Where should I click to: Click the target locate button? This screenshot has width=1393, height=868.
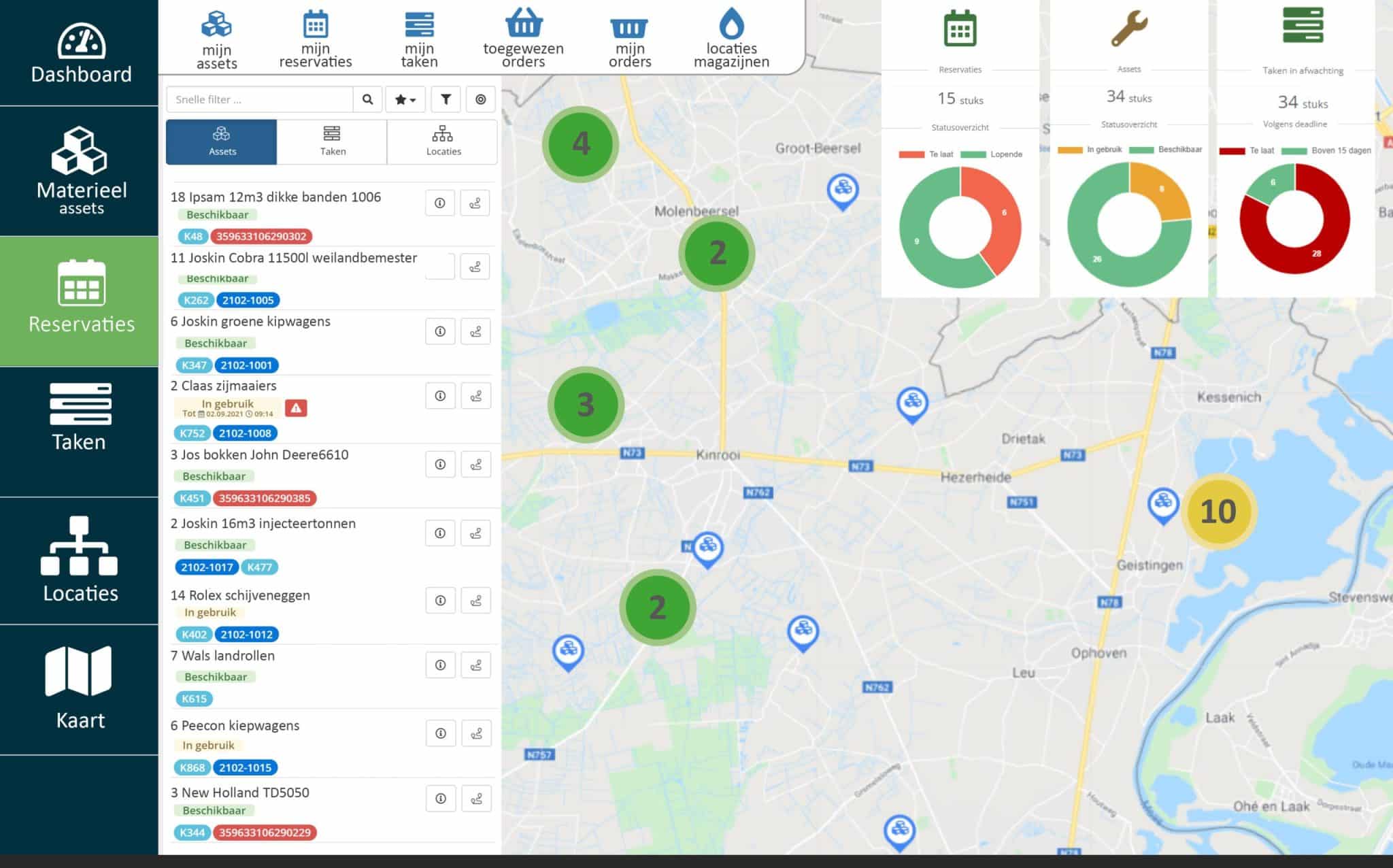click(x=481, y=99)
